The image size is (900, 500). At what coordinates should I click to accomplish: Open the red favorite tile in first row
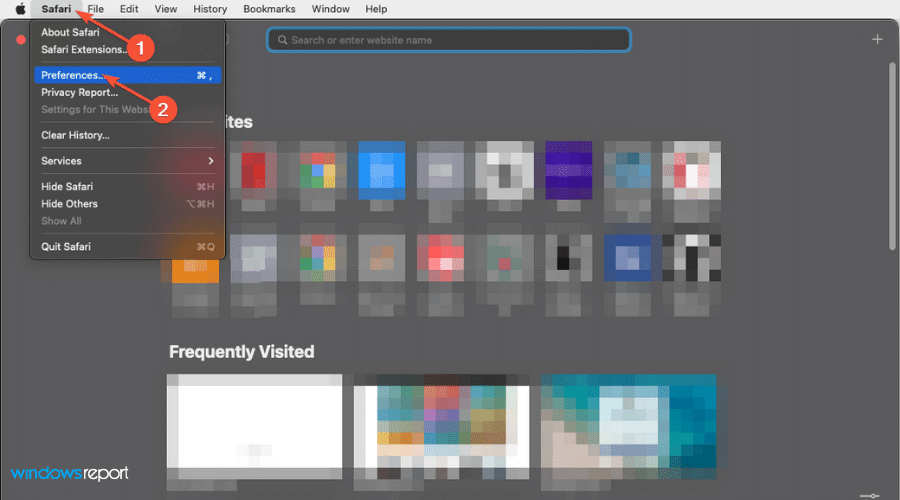point(254,170)
